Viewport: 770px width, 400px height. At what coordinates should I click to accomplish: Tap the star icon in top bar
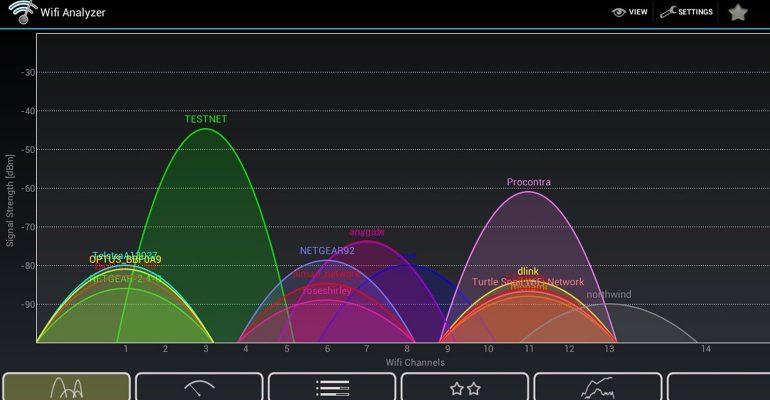(738, 12)
